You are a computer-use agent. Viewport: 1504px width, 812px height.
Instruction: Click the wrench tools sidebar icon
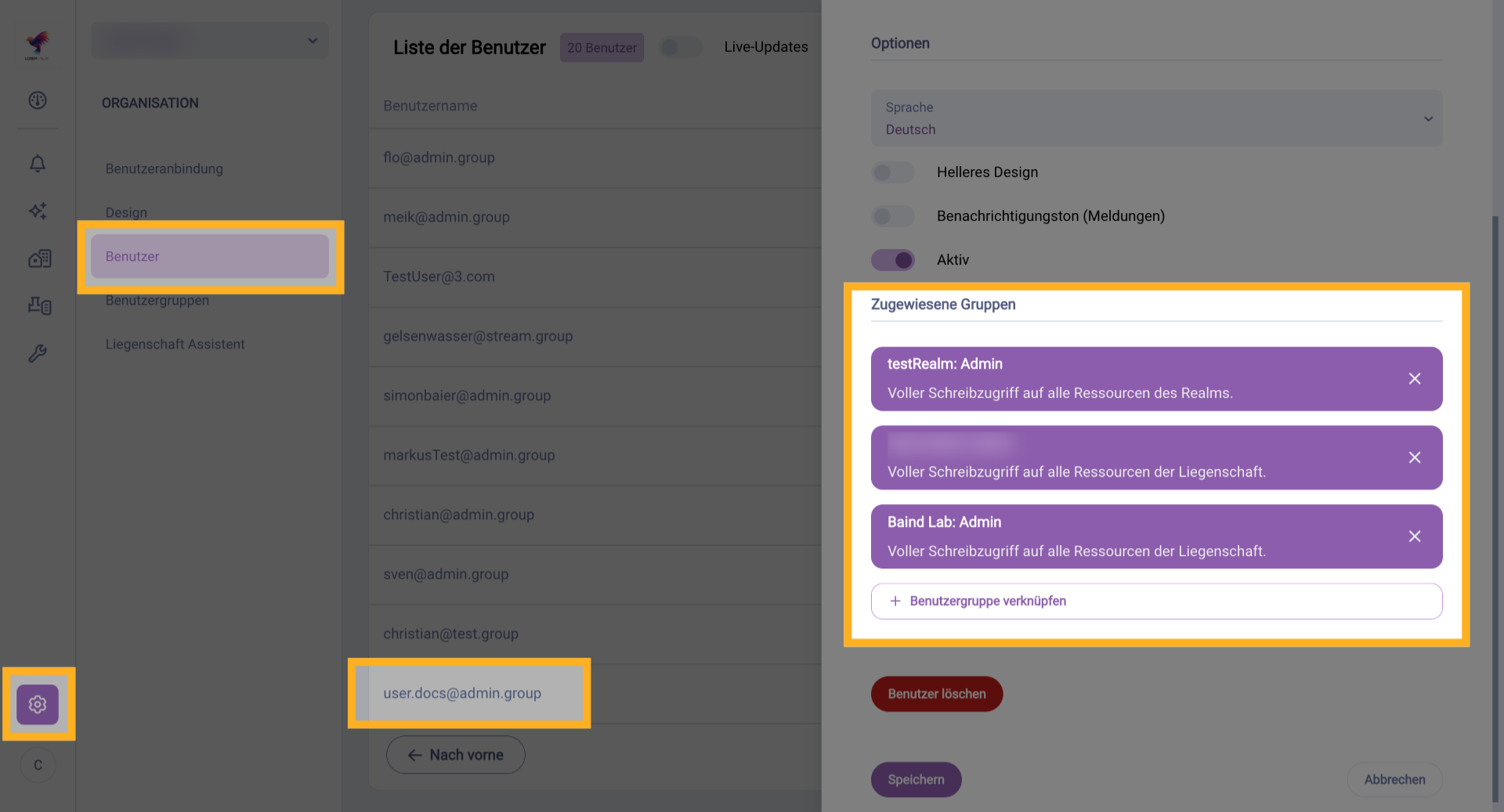[38, 354]
